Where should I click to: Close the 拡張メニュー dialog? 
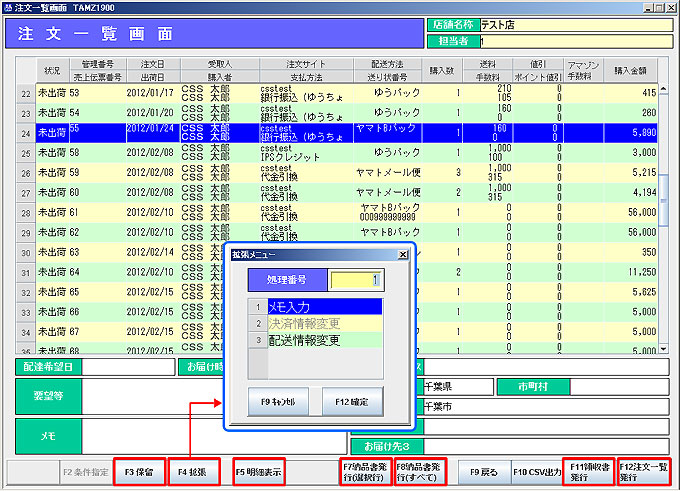(402, 255)
